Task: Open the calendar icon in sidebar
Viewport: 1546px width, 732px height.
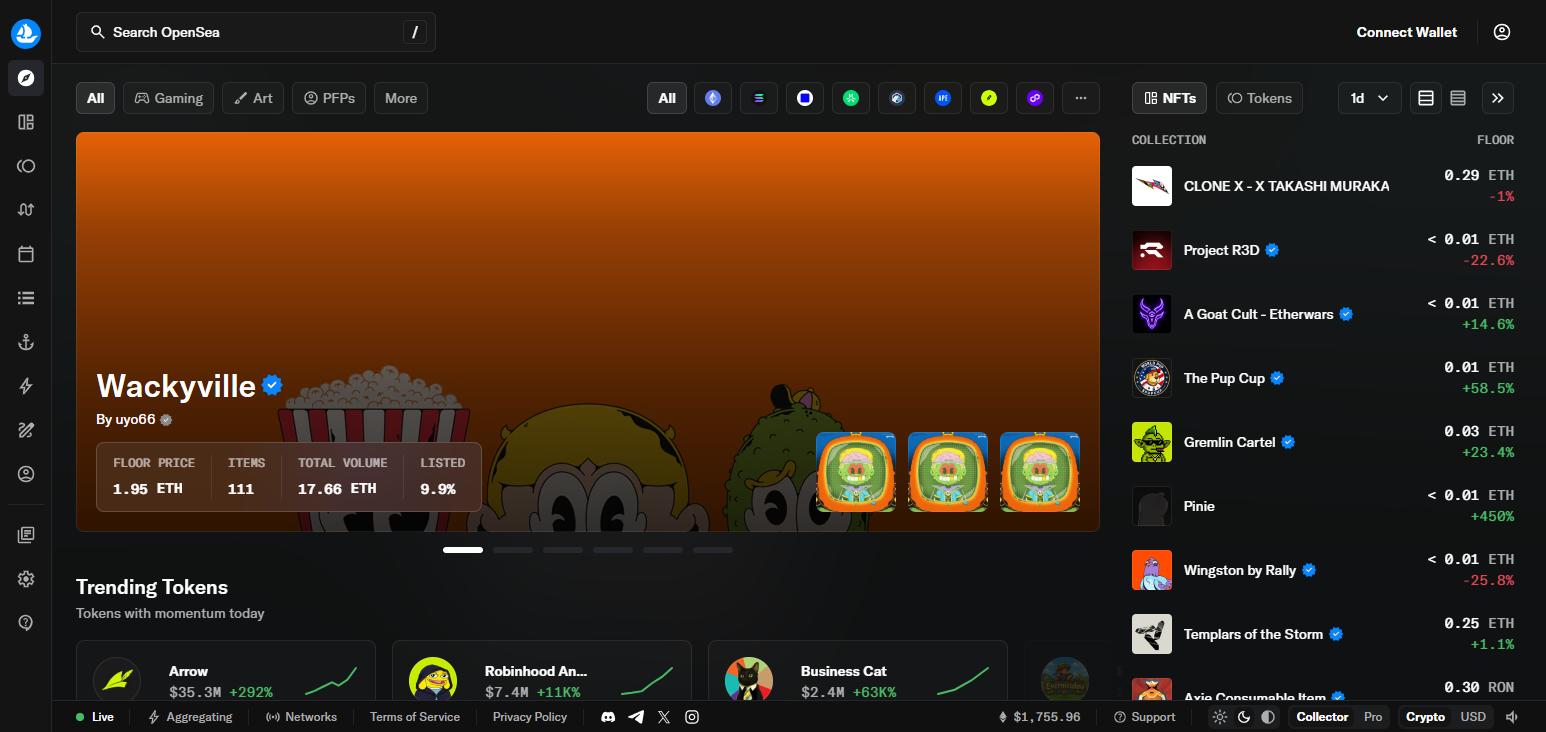Action: (x=26, y=254)
